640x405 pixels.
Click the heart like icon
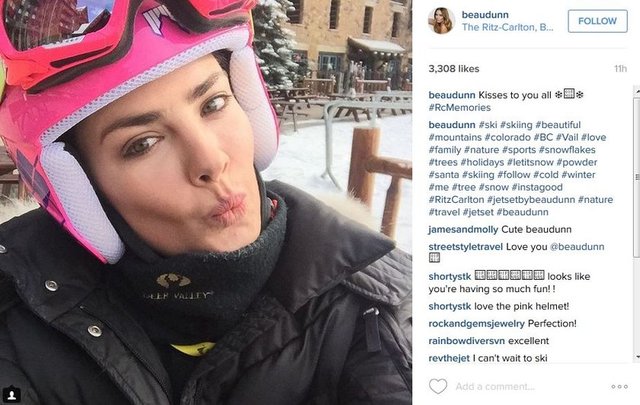438,386
